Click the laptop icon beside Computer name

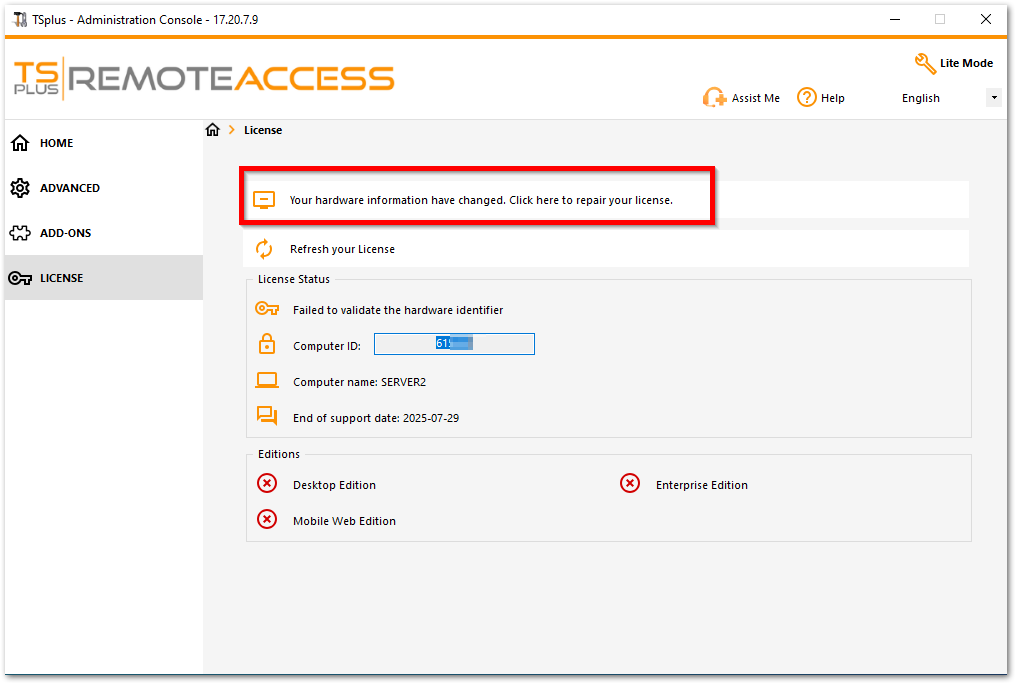click(x=267, y=381)
